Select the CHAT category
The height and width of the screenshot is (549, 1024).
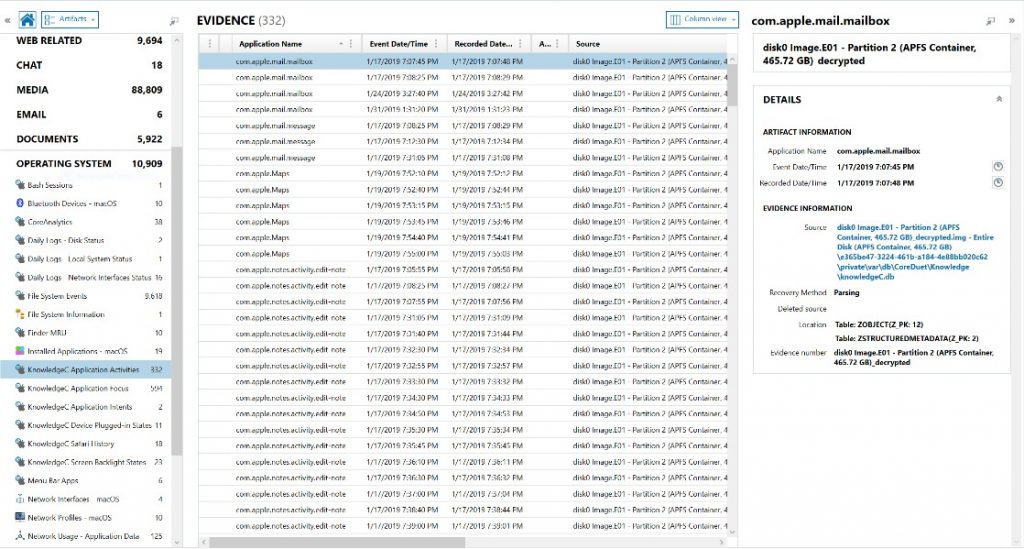[89, 65]
